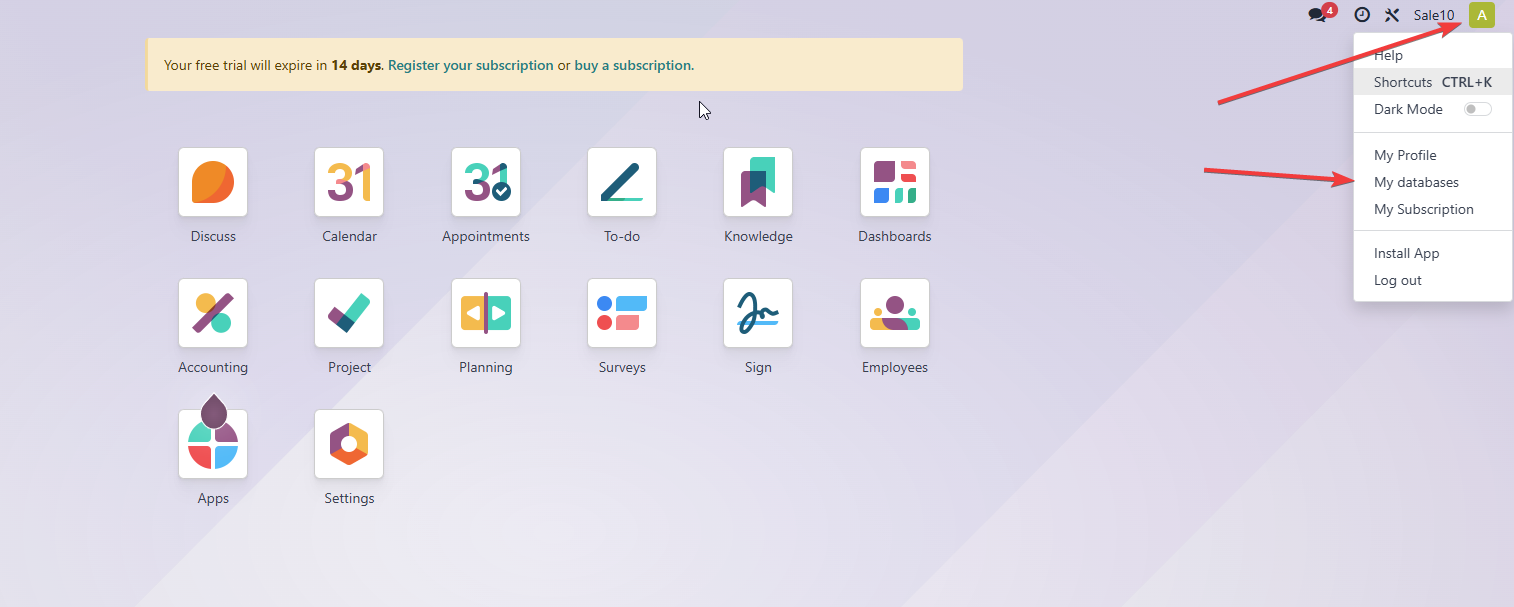Open the Knowledge app

[758, 182]
